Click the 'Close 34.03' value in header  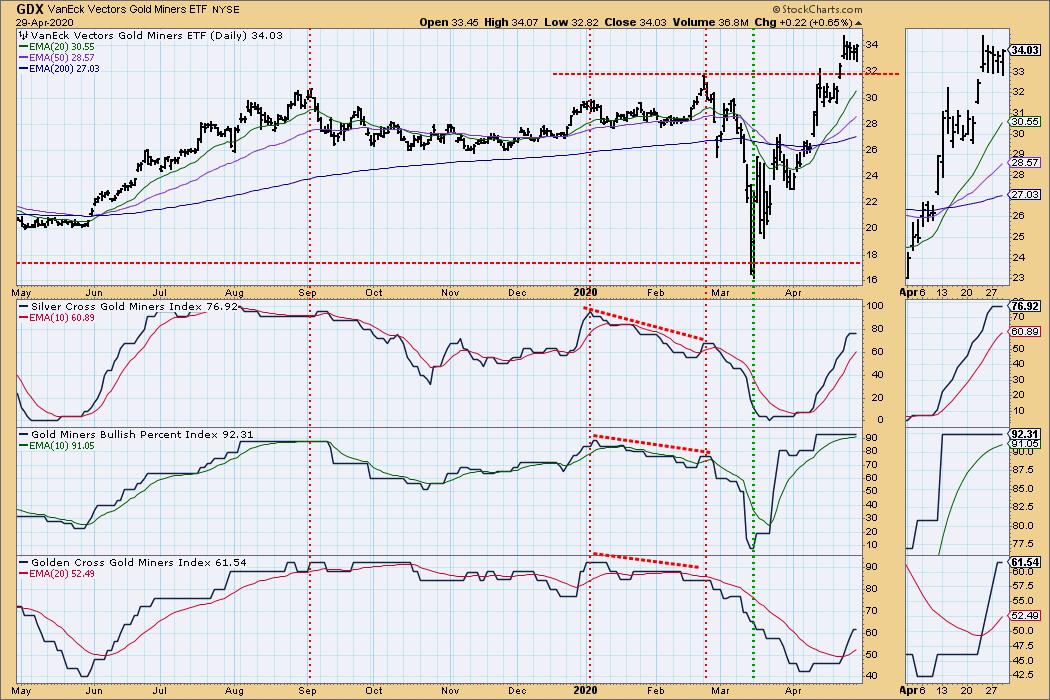coord(635,22)
